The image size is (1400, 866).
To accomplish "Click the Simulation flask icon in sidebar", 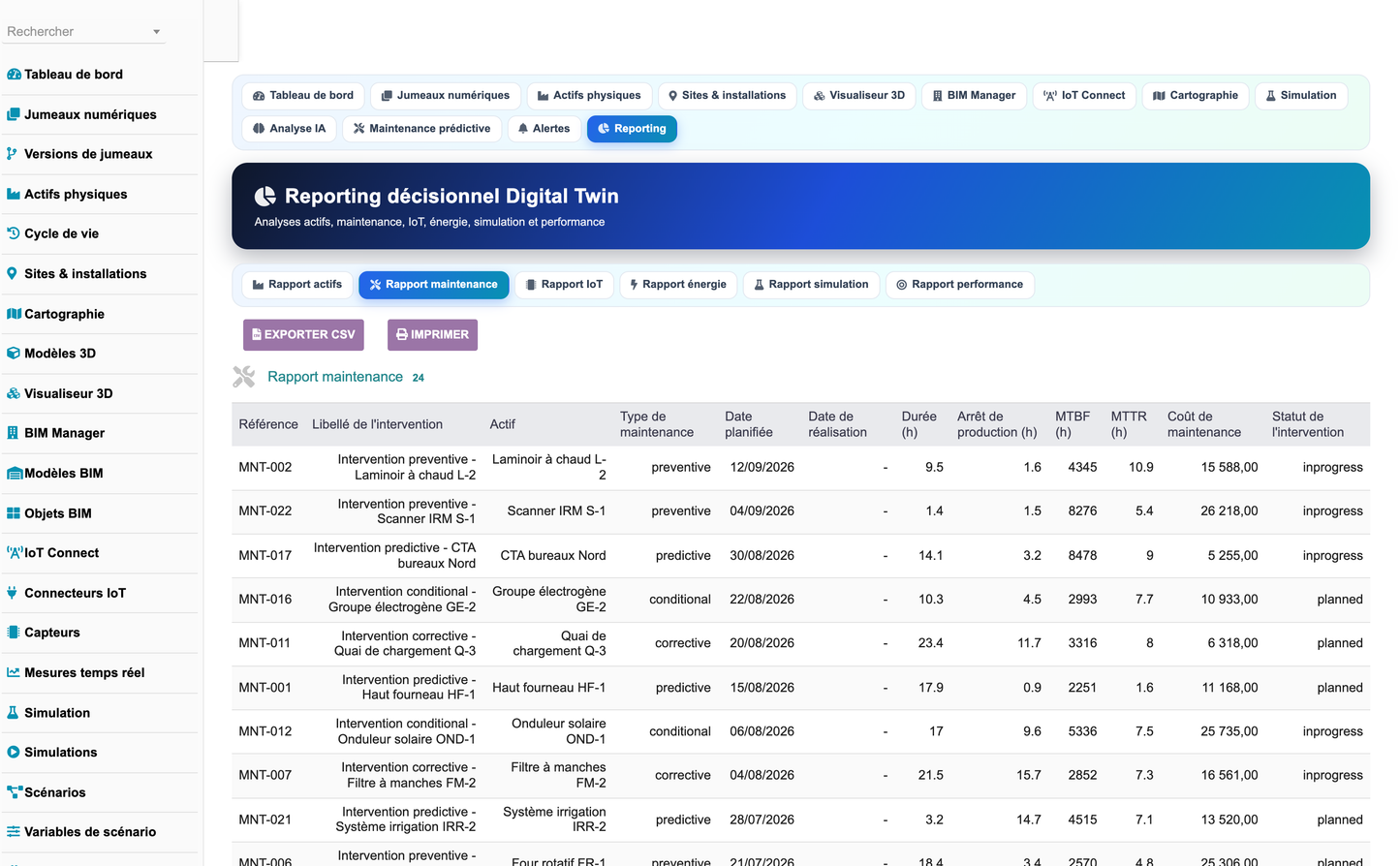I will (x=13, y=713).
